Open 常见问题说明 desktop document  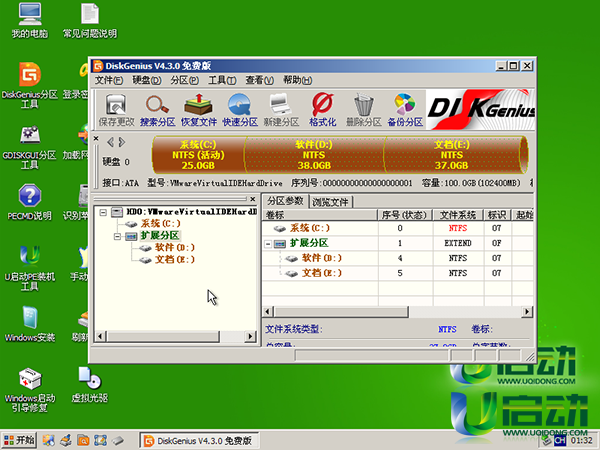click(90, 21)
